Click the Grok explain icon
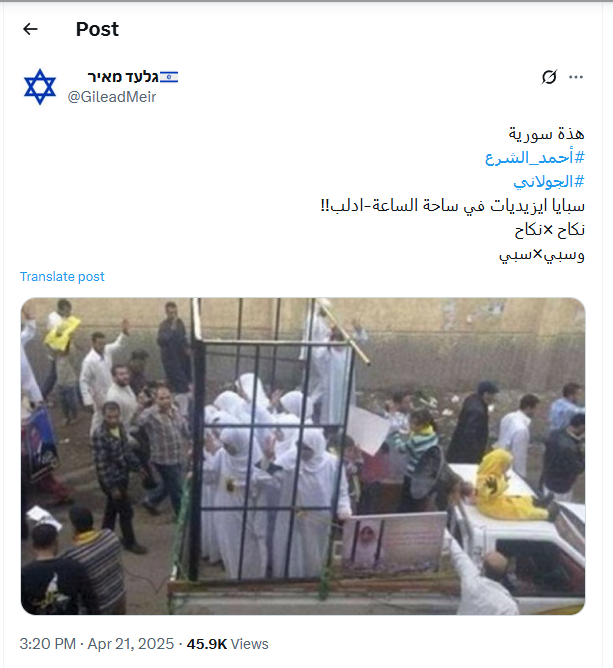Screen dimensions: 613x668 (x=549, y=77)
